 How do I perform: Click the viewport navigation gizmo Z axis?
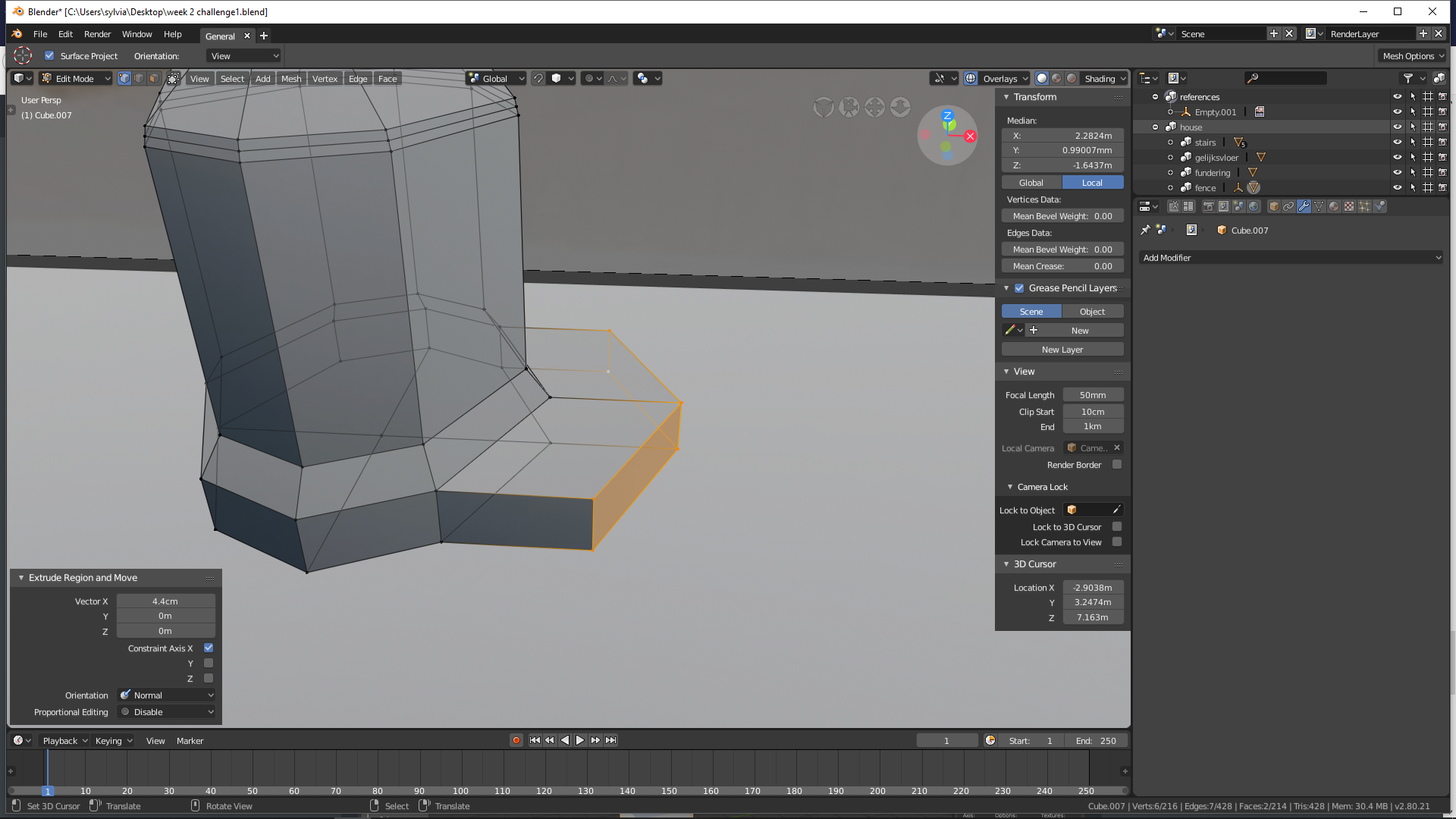pyautogui.click(x=947, y=116)
